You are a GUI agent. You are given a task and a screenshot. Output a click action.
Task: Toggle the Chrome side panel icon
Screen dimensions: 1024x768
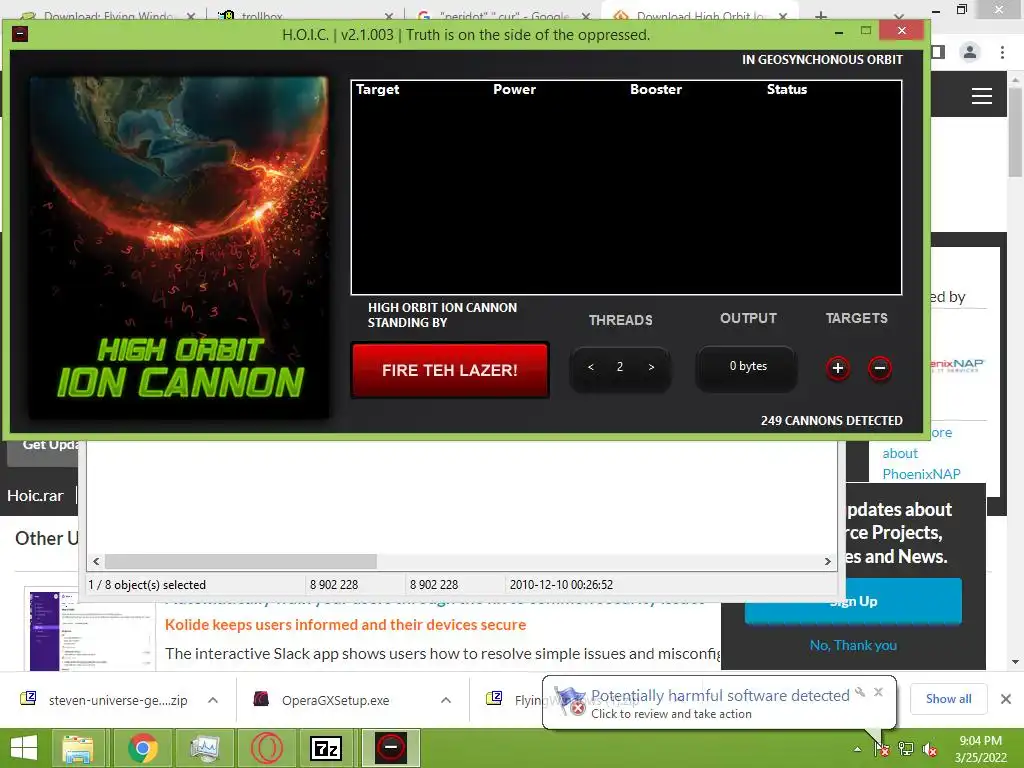pyautogui.click(x=938, y=52)
